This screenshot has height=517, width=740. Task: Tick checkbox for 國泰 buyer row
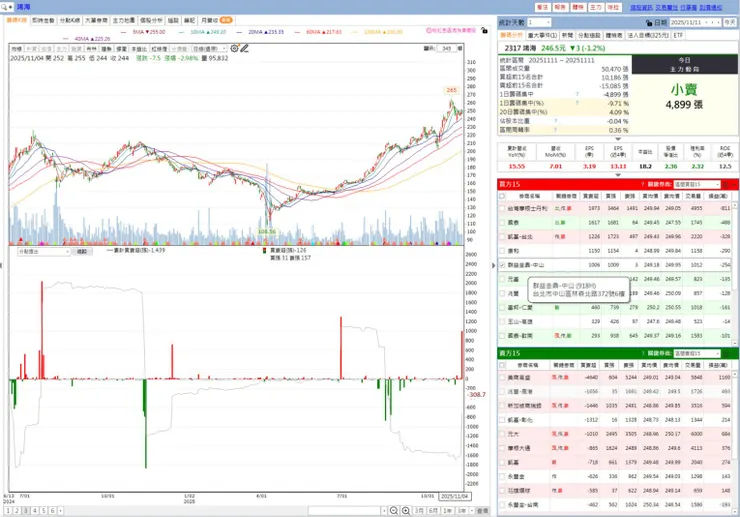(502, 222)
